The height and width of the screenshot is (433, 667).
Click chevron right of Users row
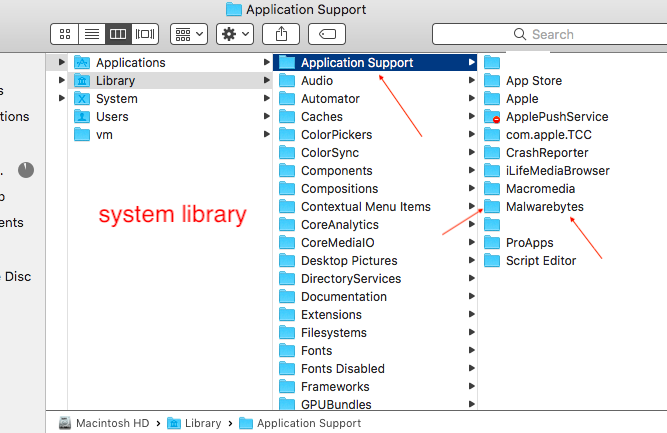pyautogui.click(x=267, y=116)
